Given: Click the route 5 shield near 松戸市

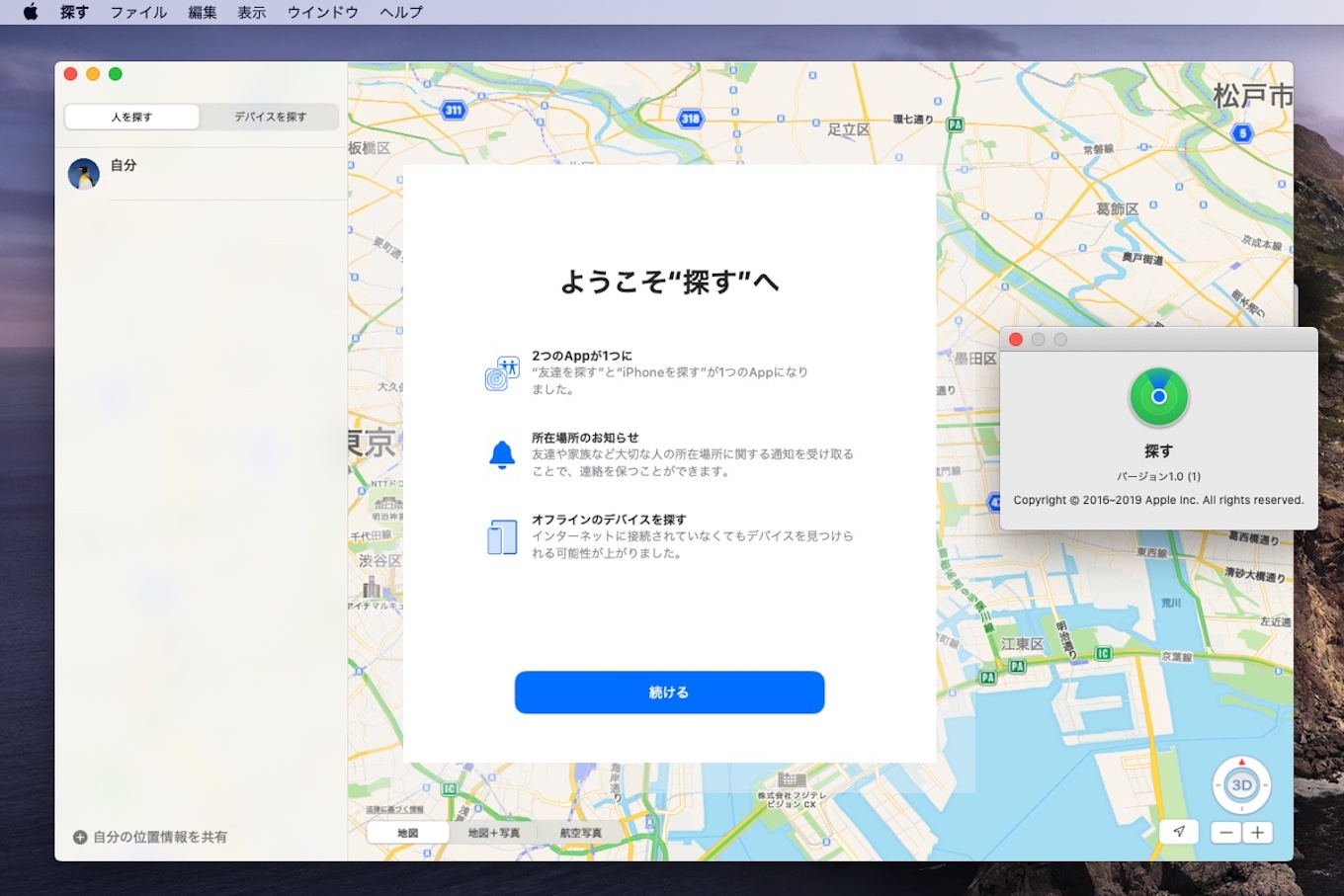Looking at the screenshot, I should point(1243,133).
